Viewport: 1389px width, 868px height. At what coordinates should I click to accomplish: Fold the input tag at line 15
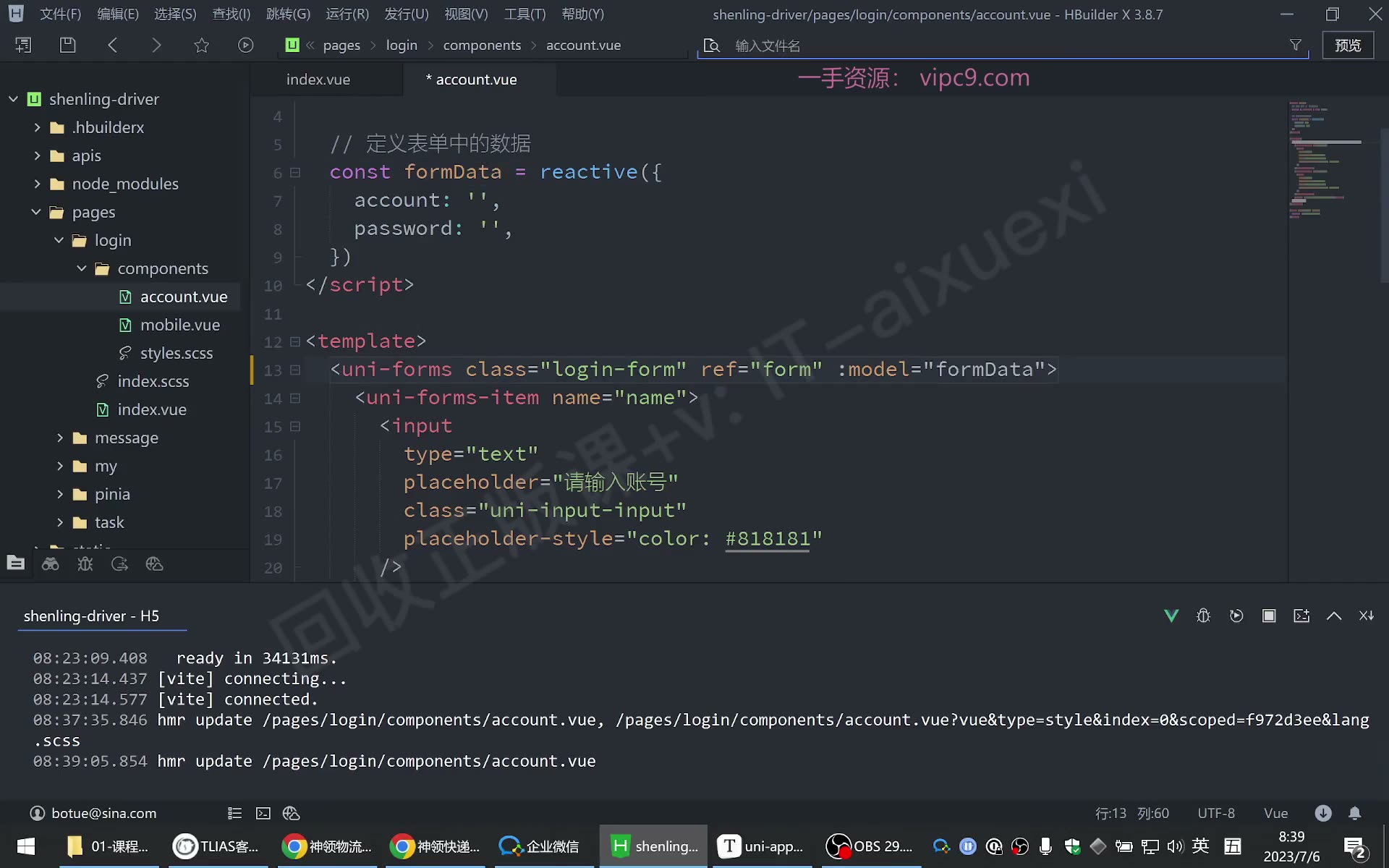tap(295, 427)
